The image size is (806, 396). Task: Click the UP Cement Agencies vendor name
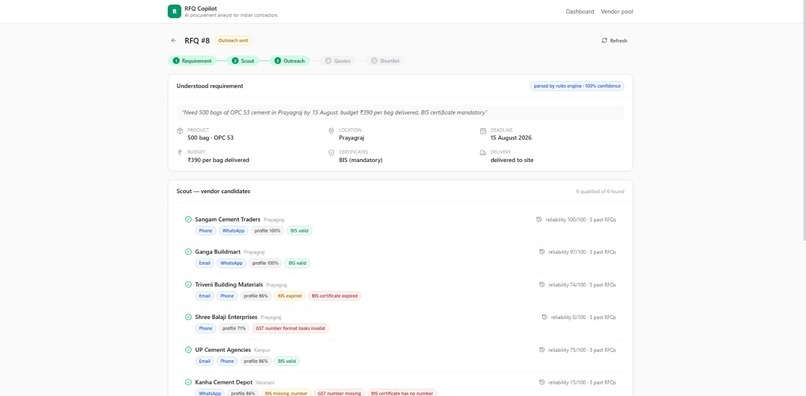pyautogui.click(x=223, y=350)
